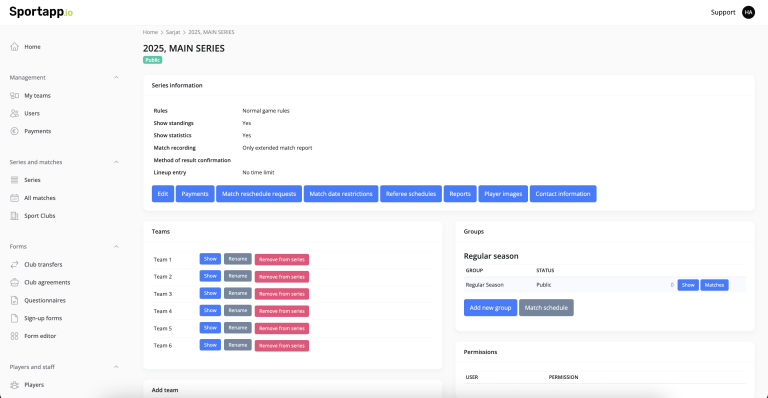Image resolution: width=768 pixels, height=398 pixels.
Task: Click 'Only extended match report' value
Action: pyautogui.click(x=277, y=148)
